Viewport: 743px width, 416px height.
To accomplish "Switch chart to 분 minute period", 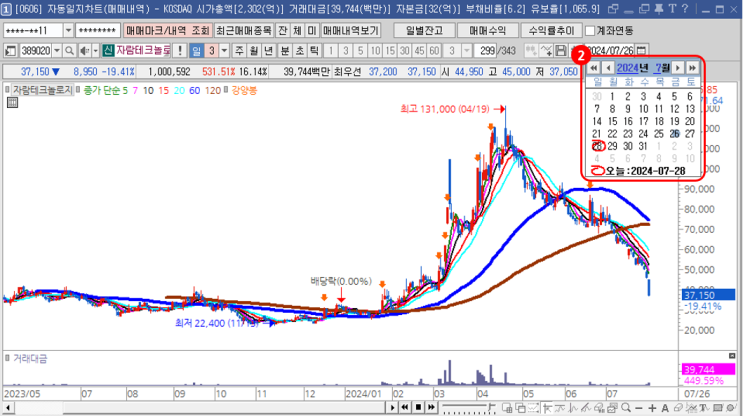I will (285, 50).
